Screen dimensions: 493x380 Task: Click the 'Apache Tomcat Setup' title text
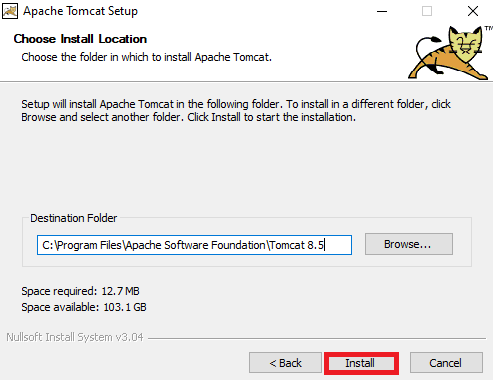pos(80,11)
